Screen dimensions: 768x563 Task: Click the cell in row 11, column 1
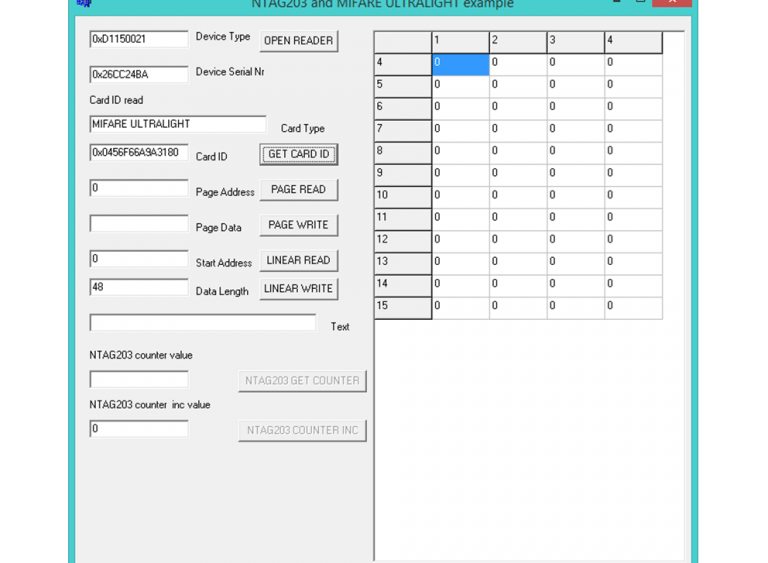point(460,219)
